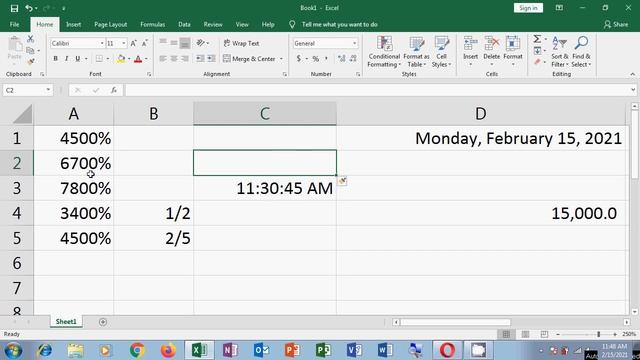Click the Percent Style icon
Image resolution: width=640 pixels, height=360 pixels.
tap(316, 59)
